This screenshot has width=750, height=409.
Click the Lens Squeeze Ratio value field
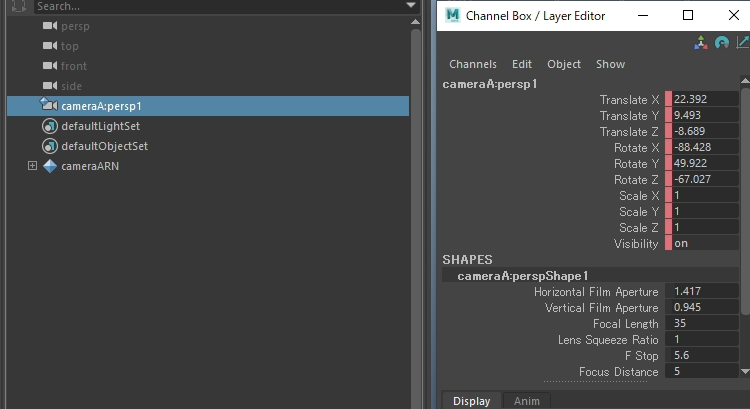702,339
